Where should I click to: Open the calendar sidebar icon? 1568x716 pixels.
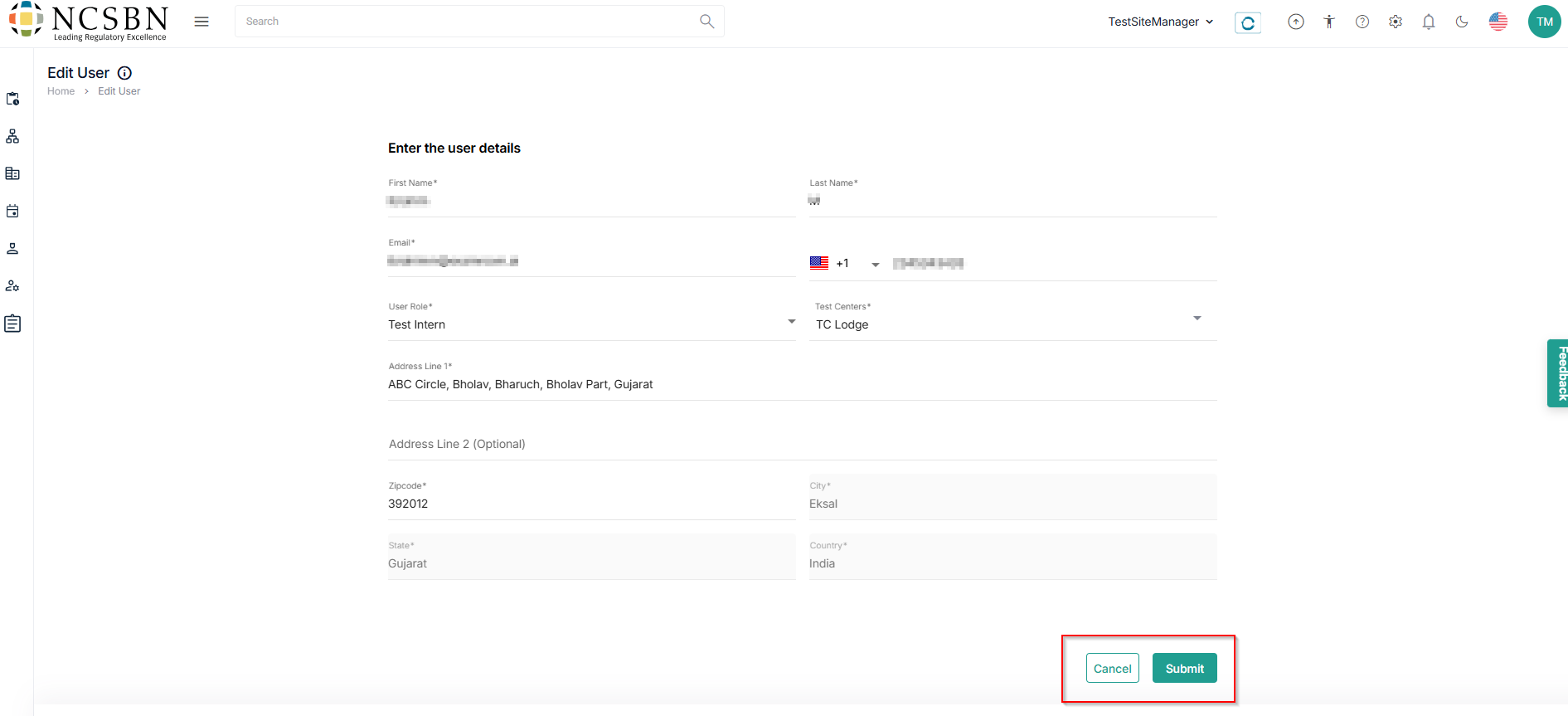coord(12,212)
